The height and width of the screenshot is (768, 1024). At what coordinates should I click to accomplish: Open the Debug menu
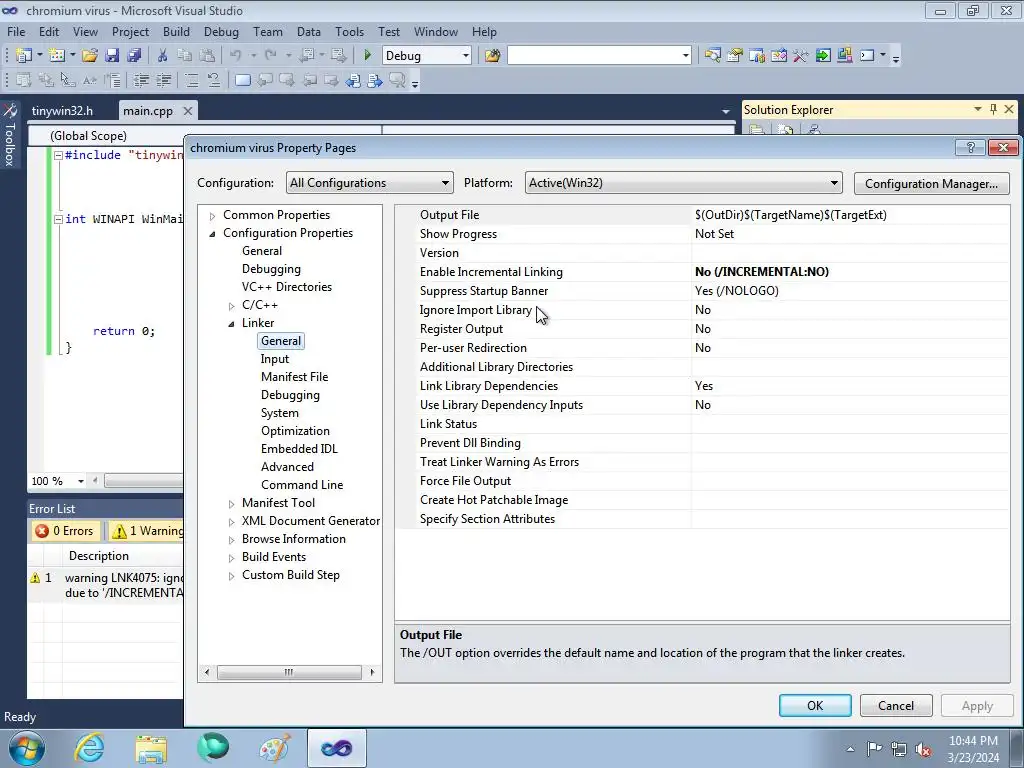(x=221, y=31)
